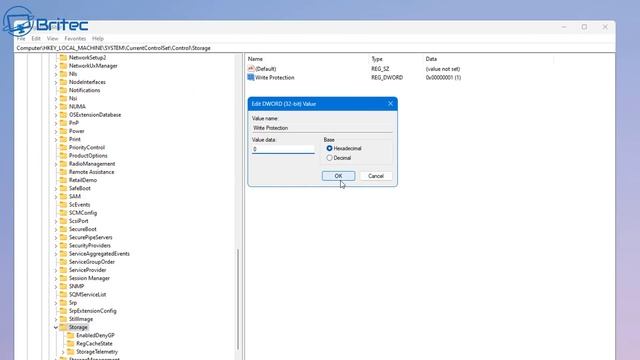The height and width of the screenshot is (360, 640).
Task: Select the SCMConfig folder icon
Action: coord(63,213)
